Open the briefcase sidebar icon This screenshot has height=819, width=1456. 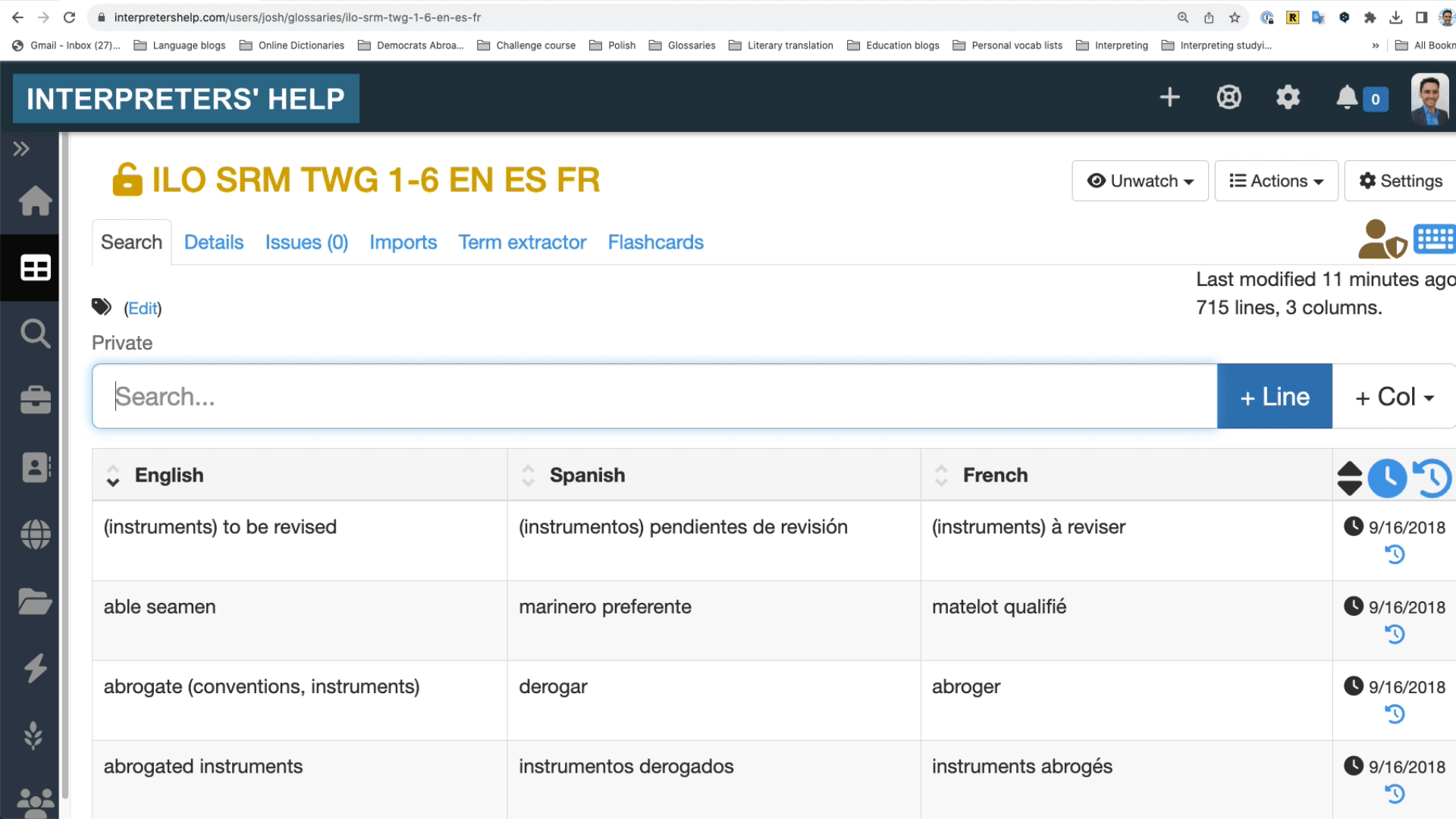click(35, 400)
